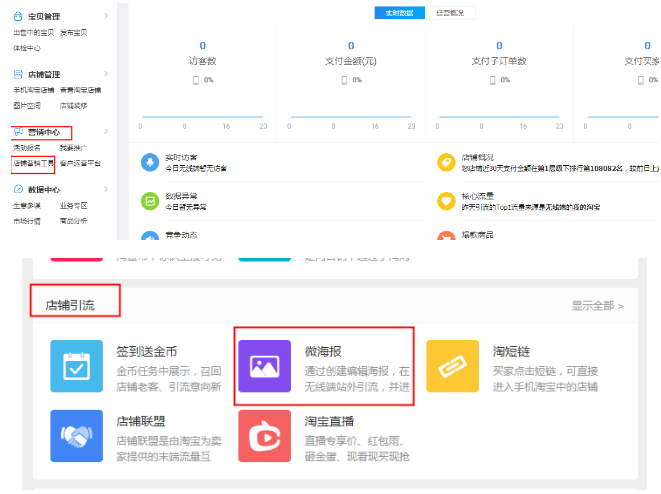Expand the 营销中心 section arrow
661x494 pixels.
pos(106,132)
